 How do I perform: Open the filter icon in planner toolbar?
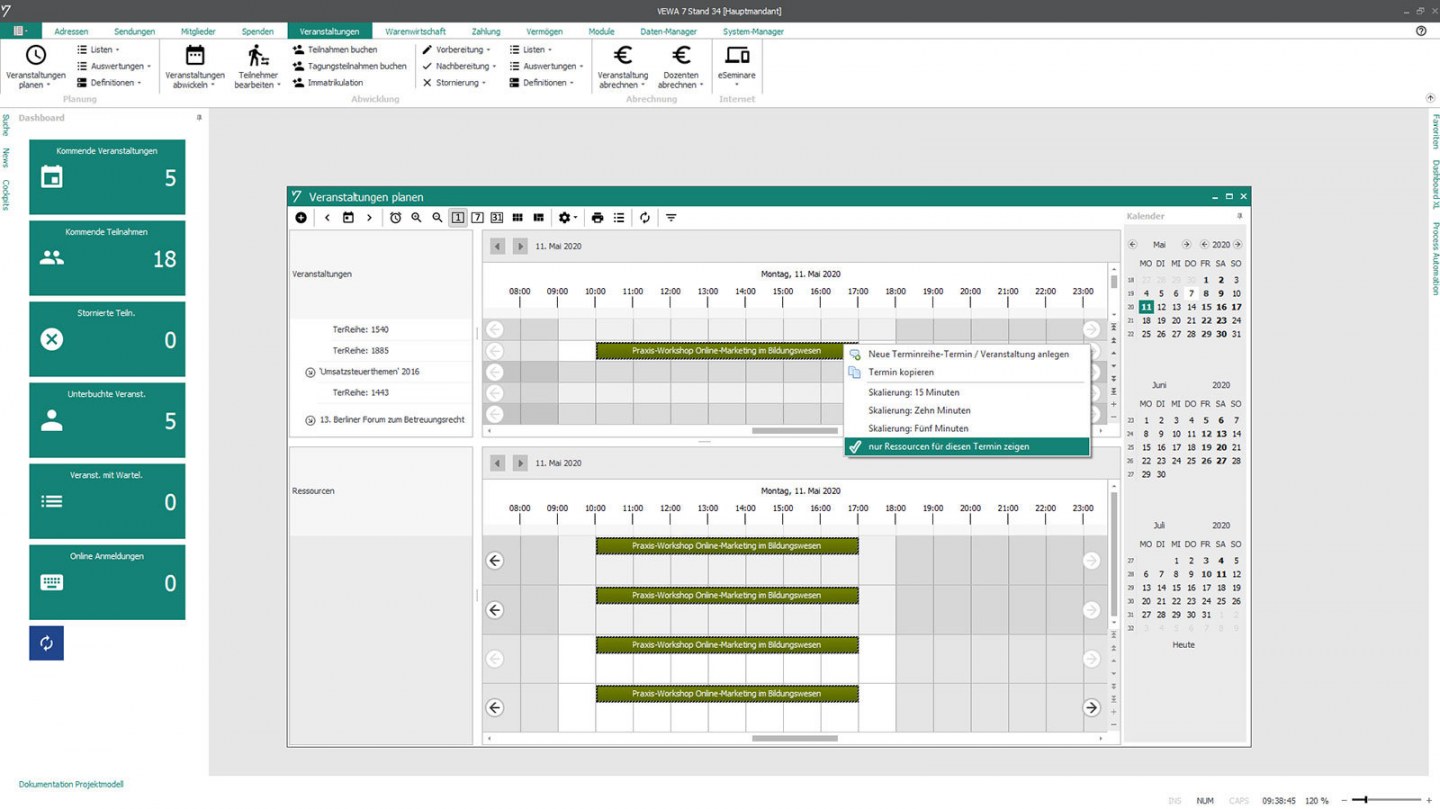pyautogui.click(x=671, y=218)
